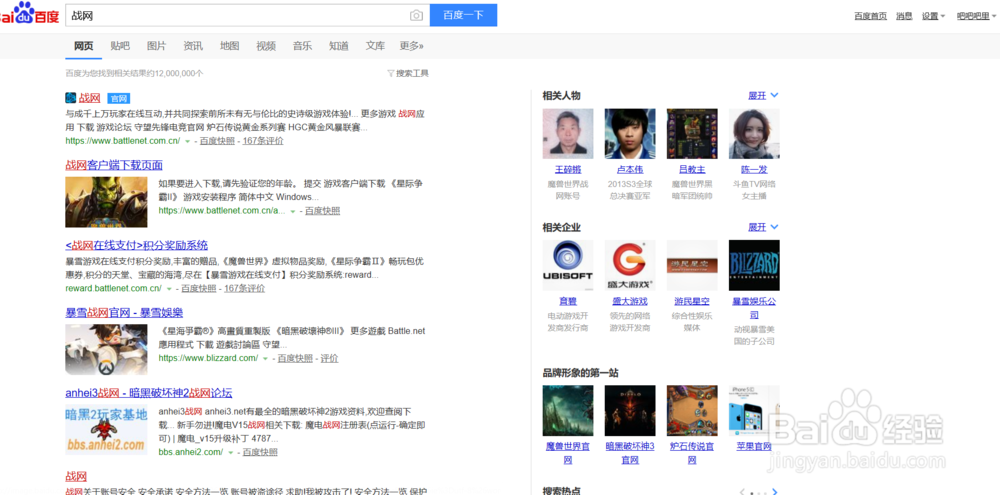This screenshot has height=495, width=1000.
Task: Switch to the 贴吧 tab
Action: pyautogui.click(x=120, y=46)
